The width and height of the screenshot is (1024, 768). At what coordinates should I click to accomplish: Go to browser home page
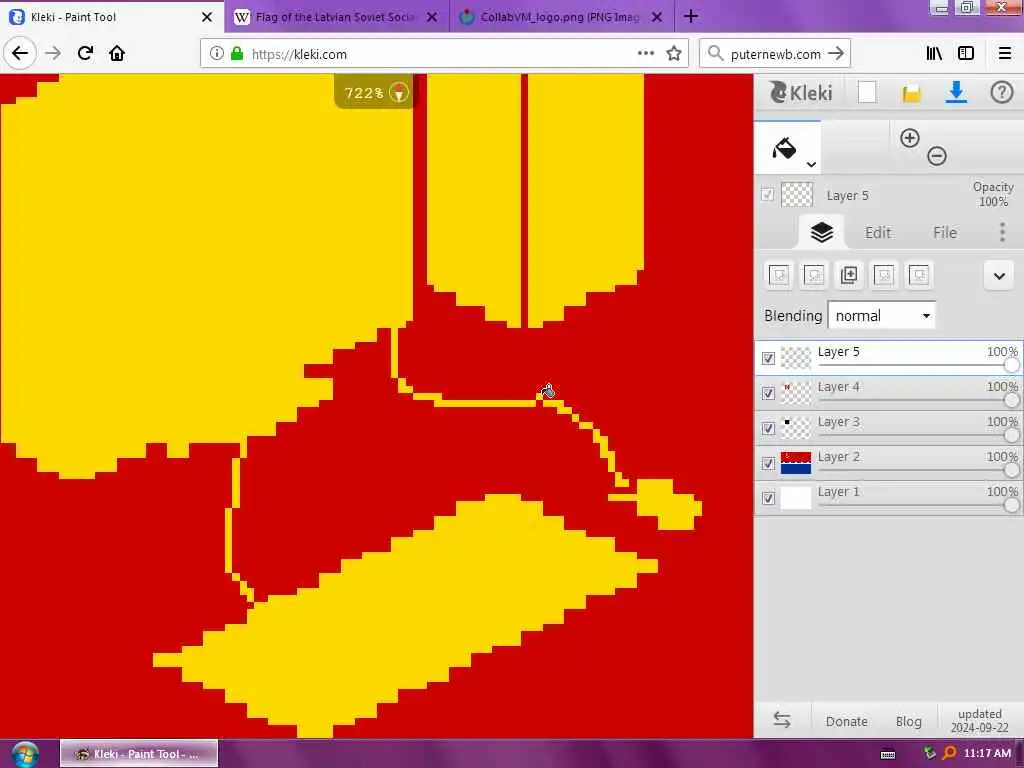tap(117, 53)
